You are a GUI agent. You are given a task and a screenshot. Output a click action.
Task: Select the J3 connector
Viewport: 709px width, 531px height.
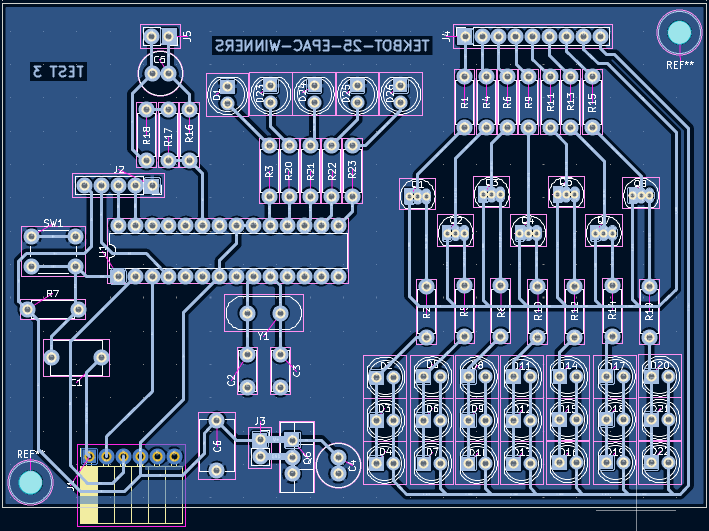(x=260, y=447)
